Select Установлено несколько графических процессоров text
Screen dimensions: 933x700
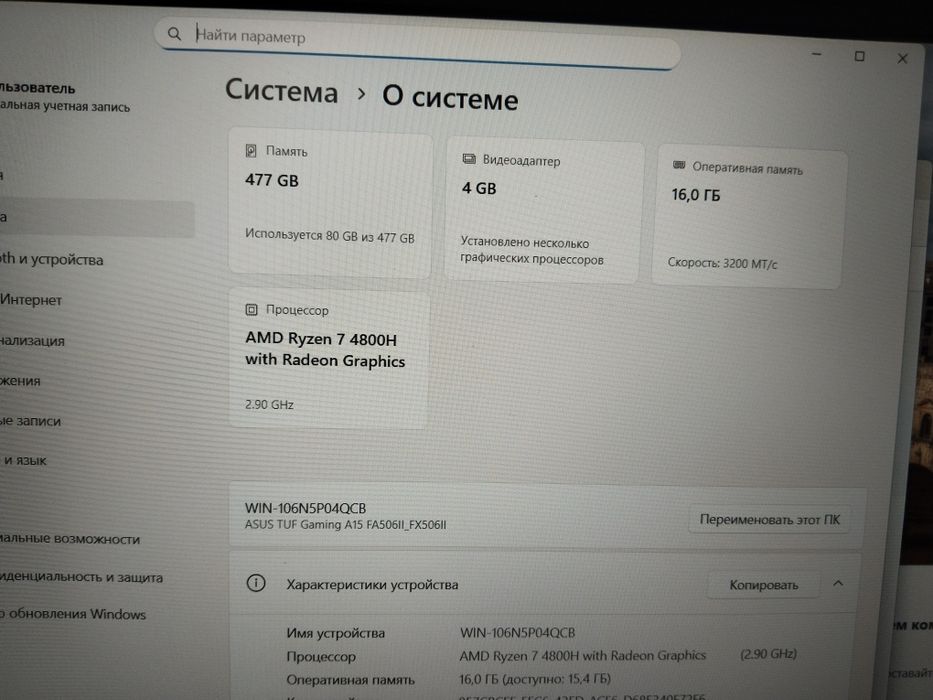(x=532, y=251)
